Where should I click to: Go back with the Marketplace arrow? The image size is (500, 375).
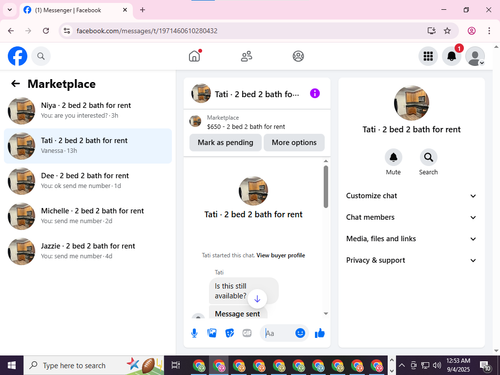pos(15,84)
